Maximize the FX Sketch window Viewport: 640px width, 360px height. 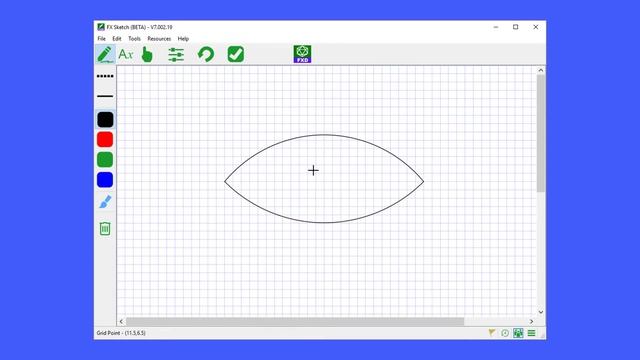click(x=516, y=27)
